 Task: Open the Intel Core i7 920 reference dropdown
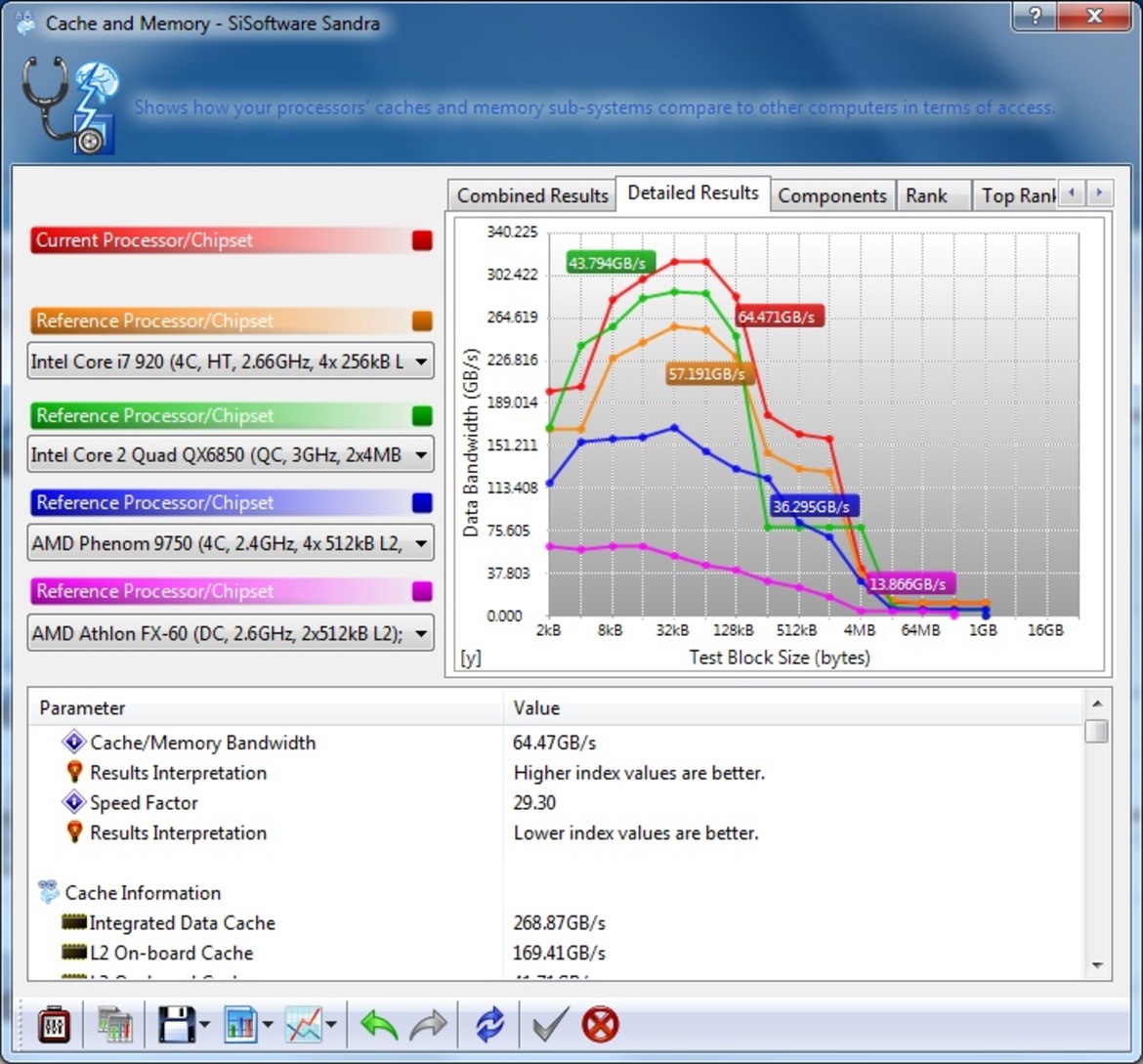tap(231, 361)
